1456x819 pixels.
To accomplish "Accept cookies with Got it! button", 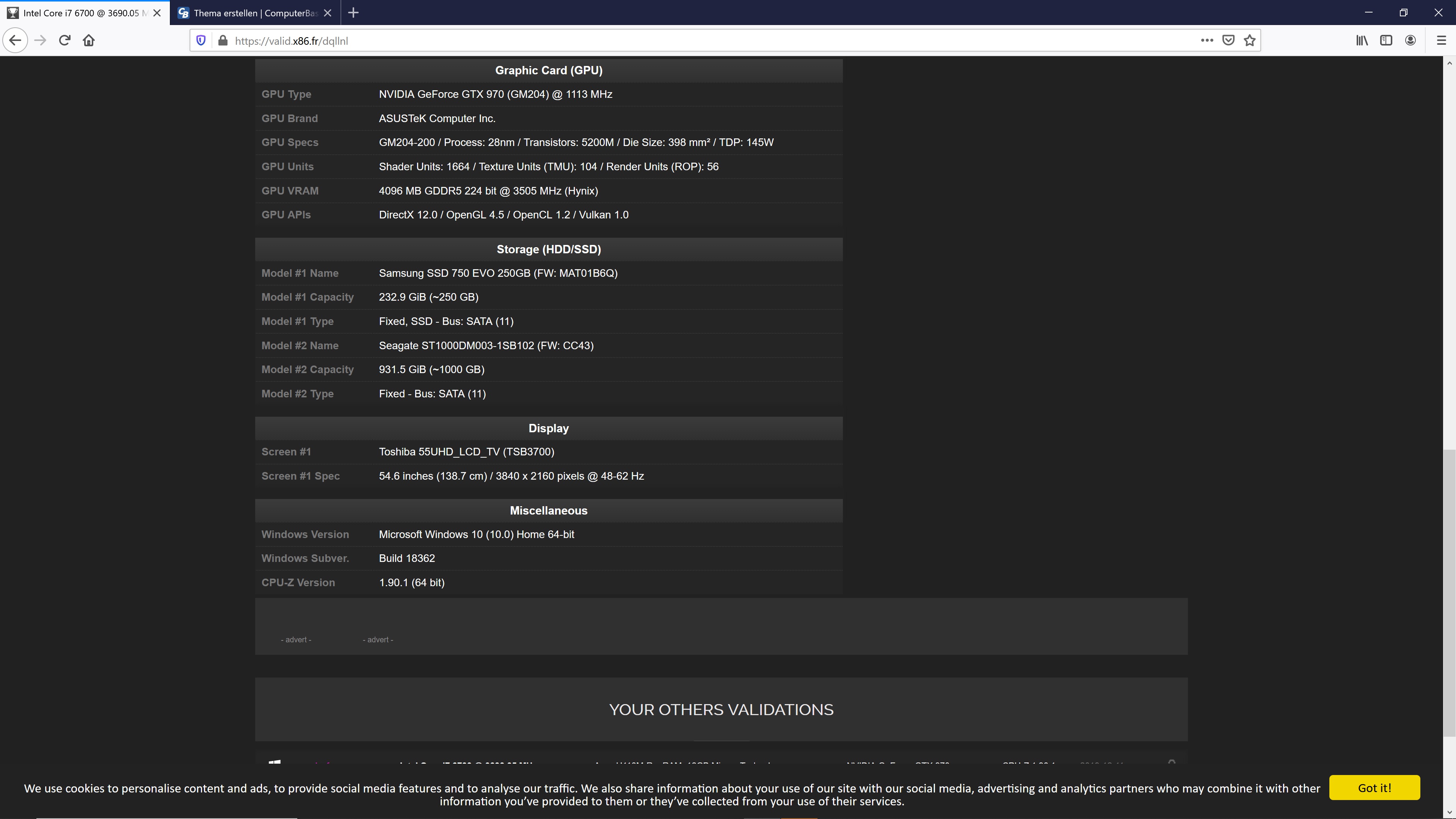I will point(1374,788).
